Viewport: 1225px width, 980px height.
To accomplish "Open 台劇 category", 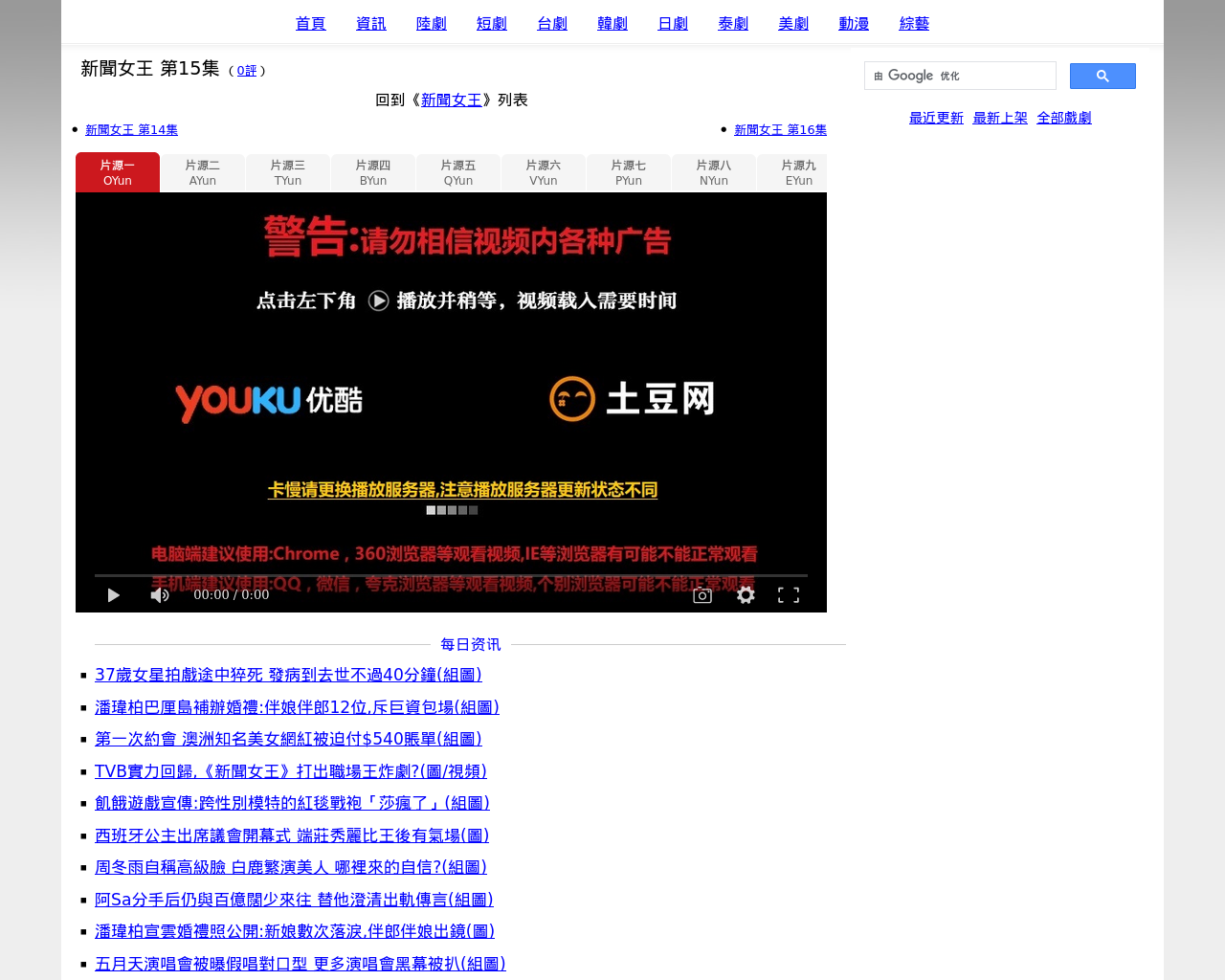I will pos(552,23).
